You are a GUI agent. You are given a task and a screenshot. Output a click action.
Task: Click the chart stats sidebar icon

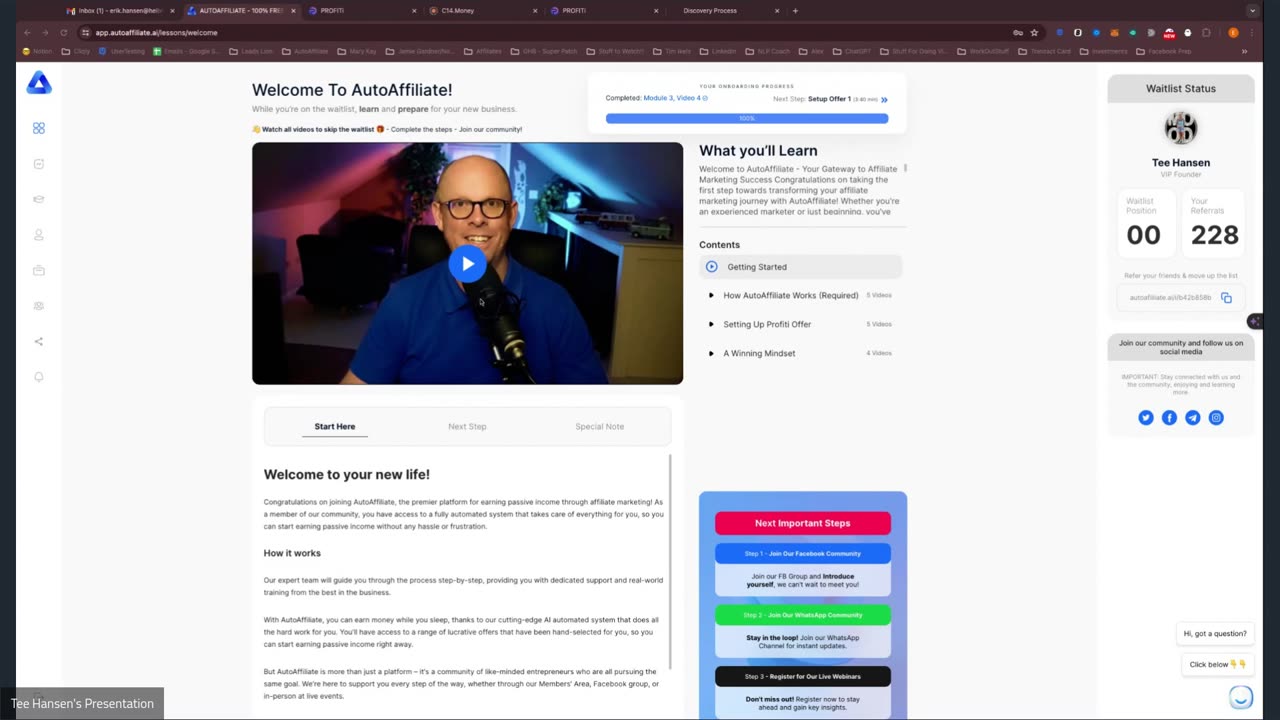39,164
